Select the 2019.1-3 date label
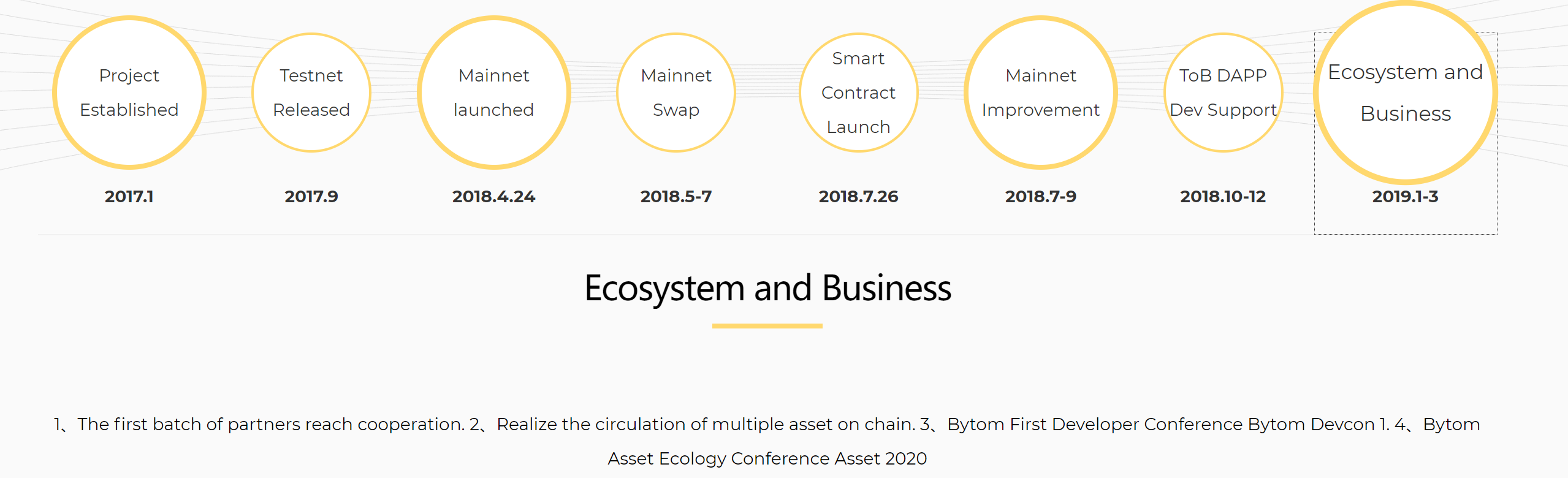1568x478 pixels. coord(1405,197)
